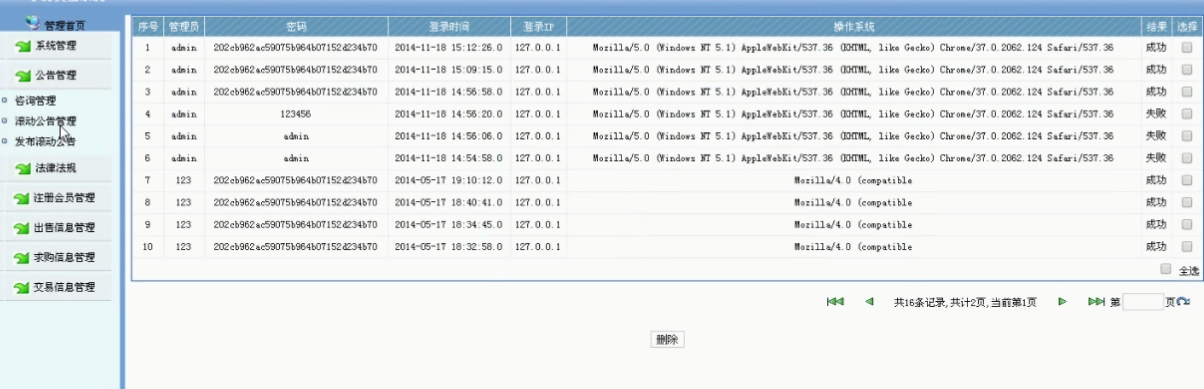Screen dimensions: 1204x389
Task: Tick the checkbox for row 9
Action: pyautogui.click(x=1187, y=224)
